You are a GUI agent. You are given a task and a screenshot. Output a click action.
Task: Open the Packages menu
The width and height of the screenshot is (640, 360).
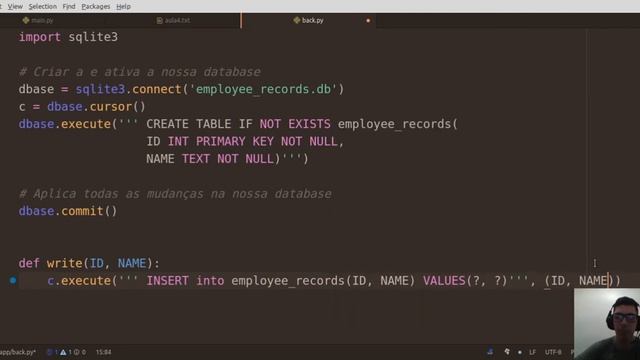coord(96,7)
